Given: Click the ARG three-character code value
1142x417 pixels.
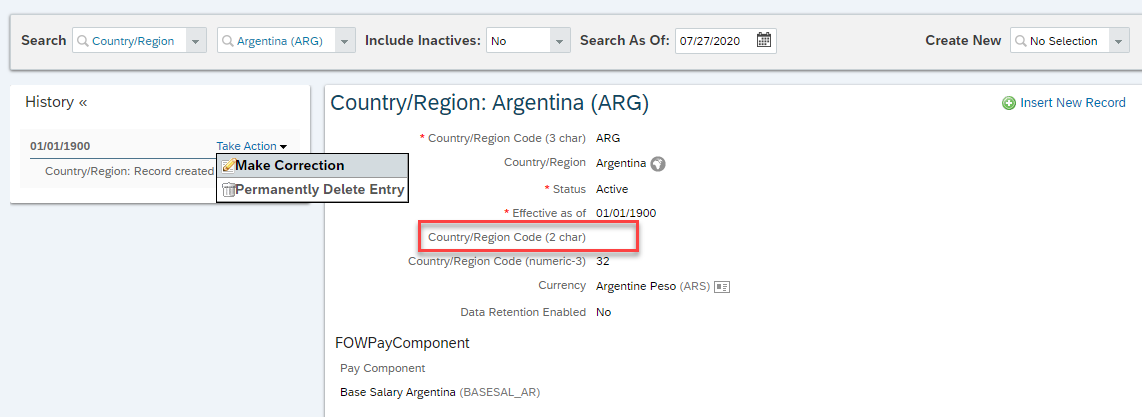Looking at the screenshot, I should click(608, 138).
